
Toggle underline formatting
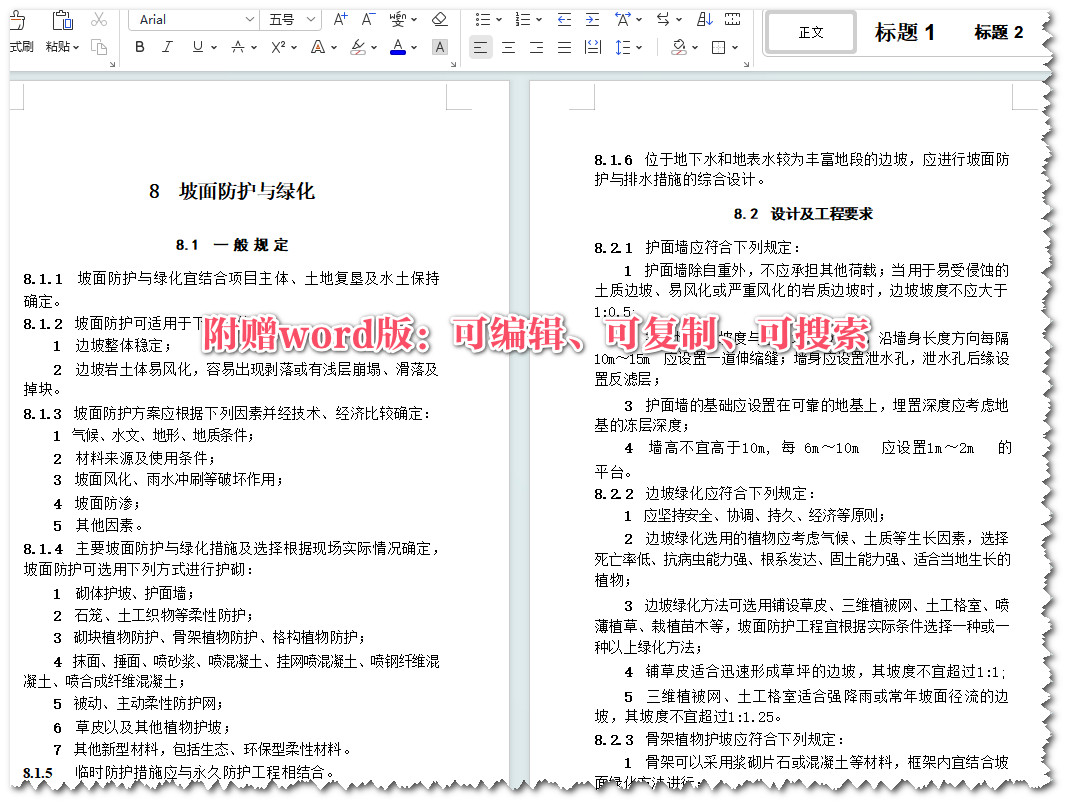click(x=196, y=47)
